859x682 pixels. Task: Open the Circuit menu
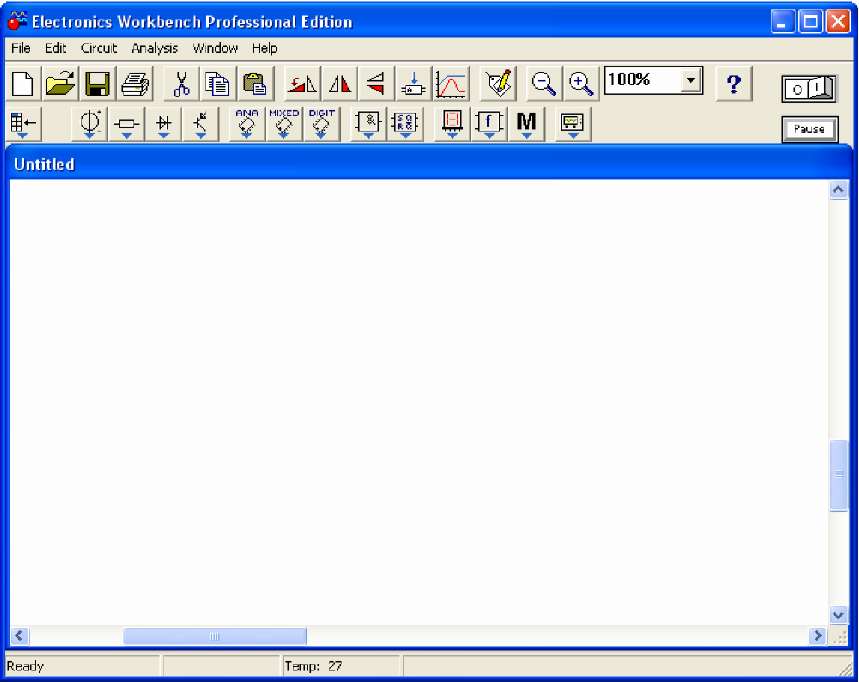[x=99, y=48]
